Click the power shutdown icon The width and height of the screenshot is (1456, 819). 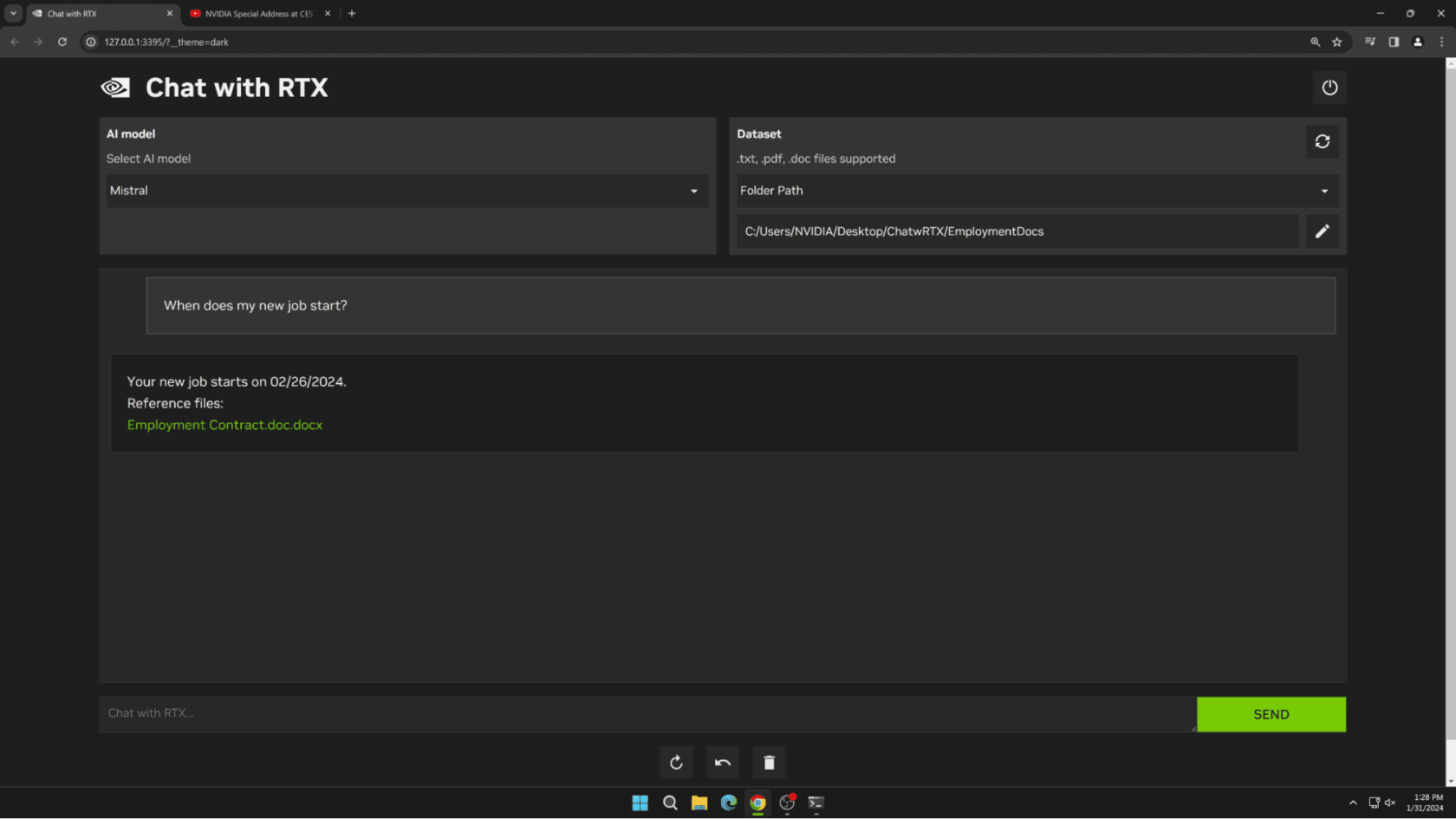coord(1329,88)
